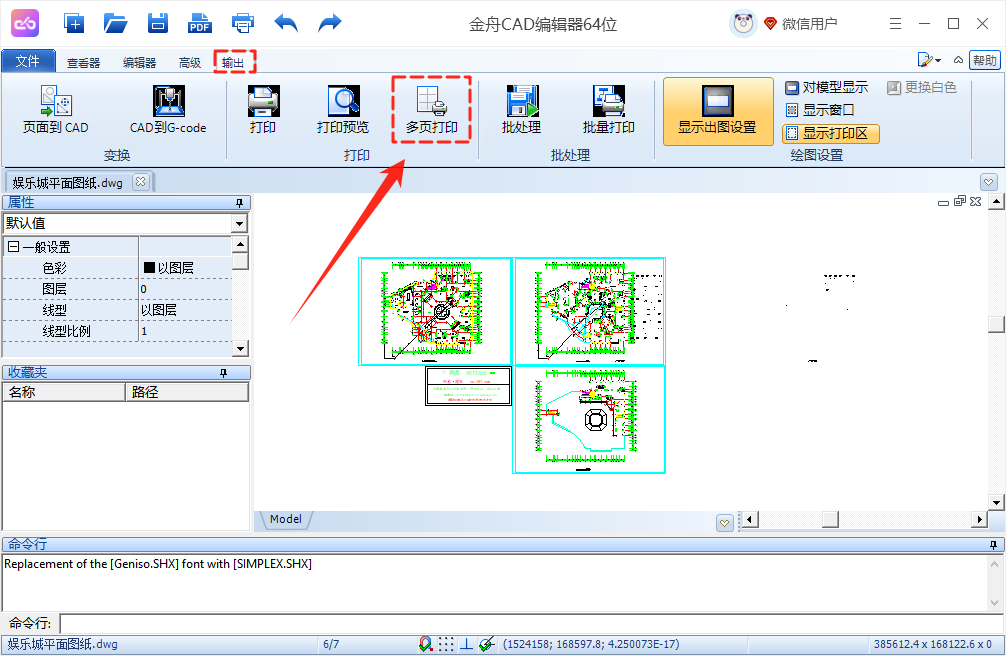The height and width of the screenshot is (656, 1006).
Task: Click the 路径 column header in favorites
Action: (x=187, y=392)
